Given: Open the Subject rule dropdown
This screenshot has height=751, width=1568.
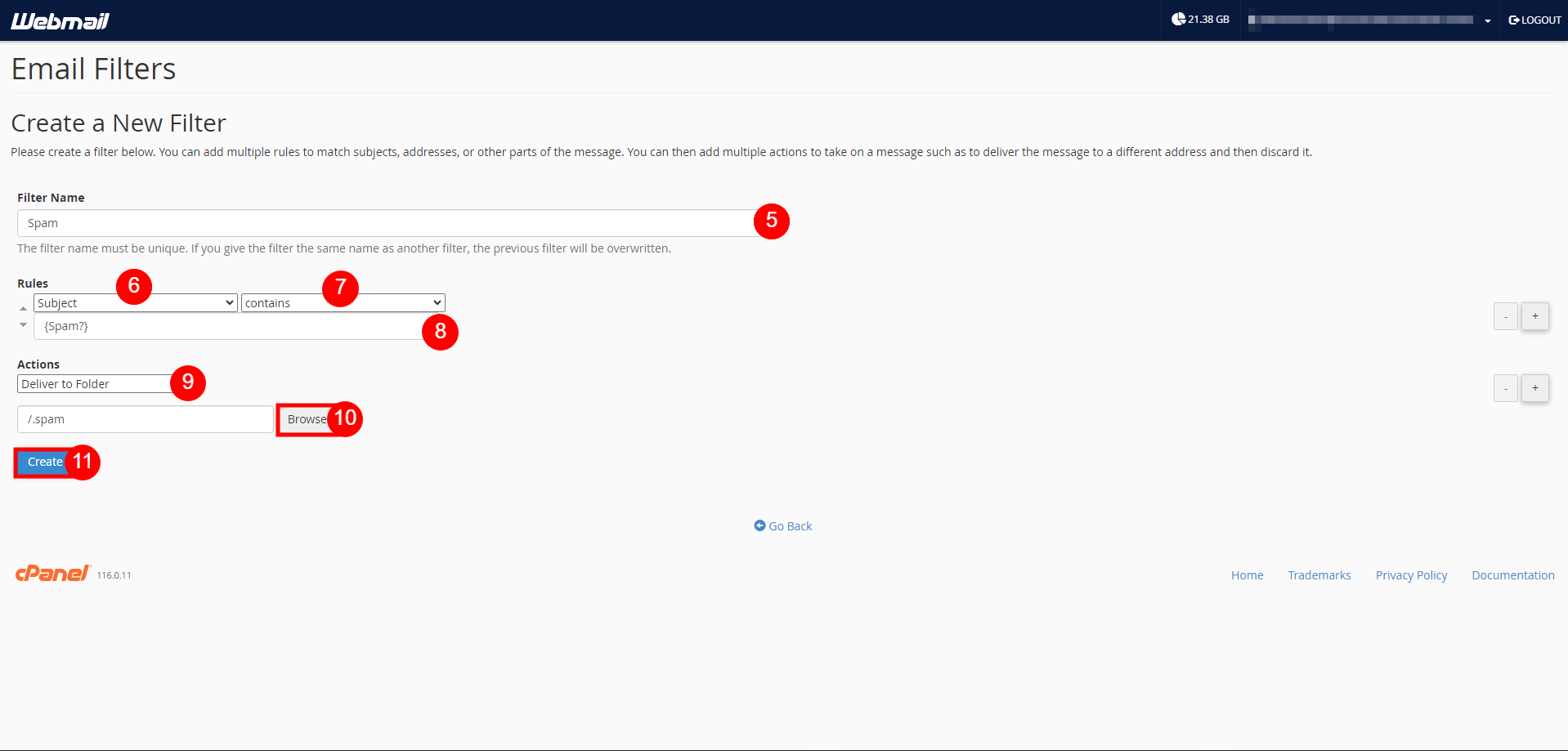Looking at the screenshot, I should [134, 302].
